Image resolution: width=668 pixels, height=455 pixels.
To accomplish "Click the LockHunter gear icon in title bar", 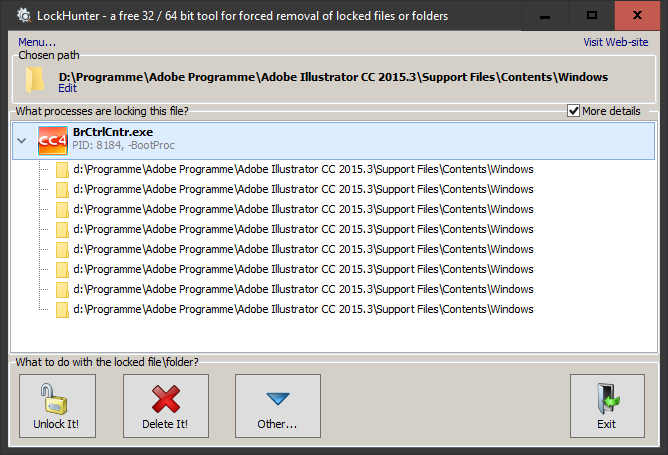I will [x=24, y=16].
